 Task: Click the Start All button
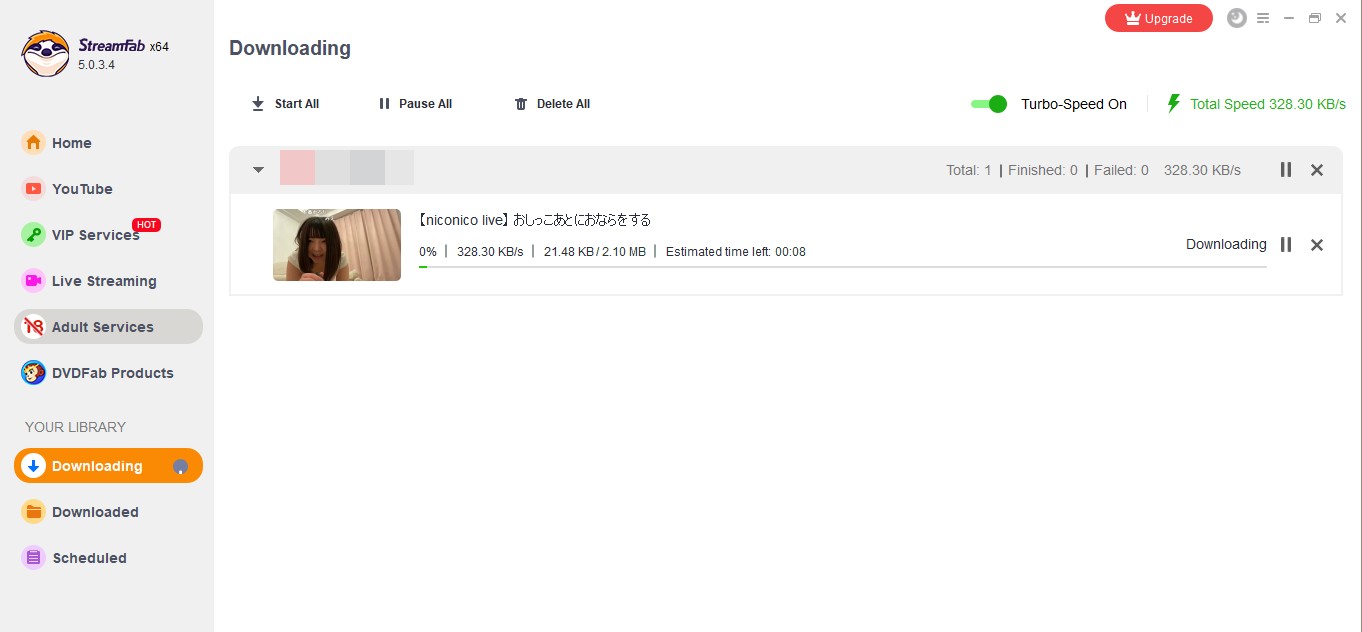(285, 104)
